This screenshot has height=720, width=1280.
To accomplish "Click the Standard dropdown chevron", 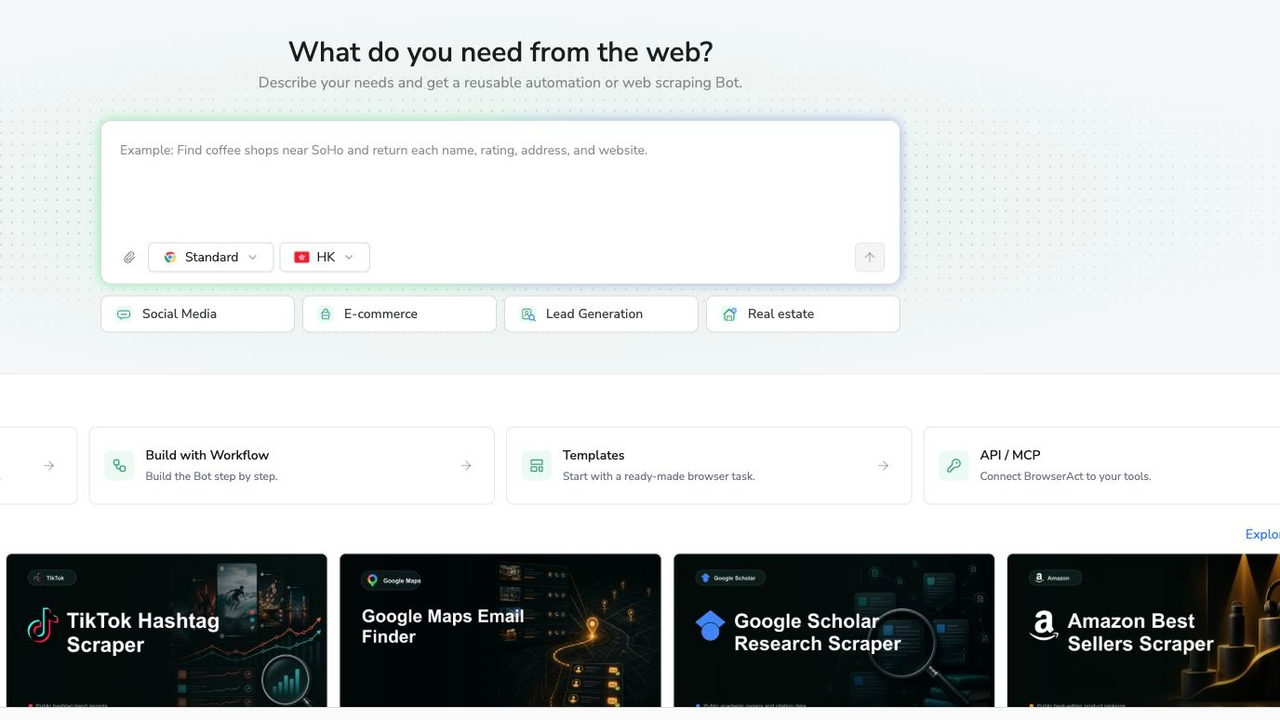I will click(x=253, y=257).
